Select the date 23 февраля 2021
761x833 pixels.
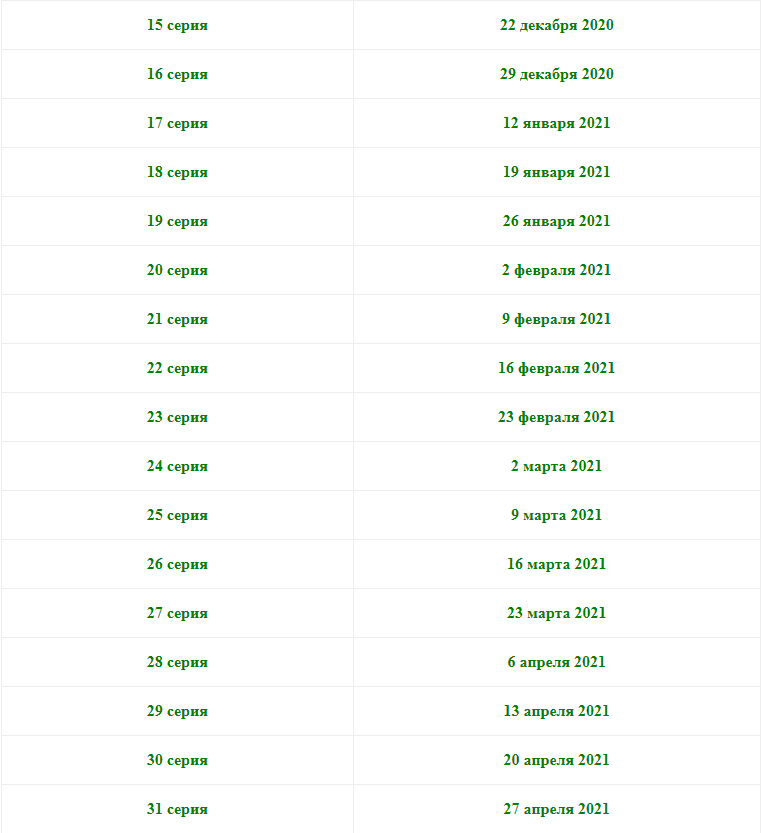(556, 417)
